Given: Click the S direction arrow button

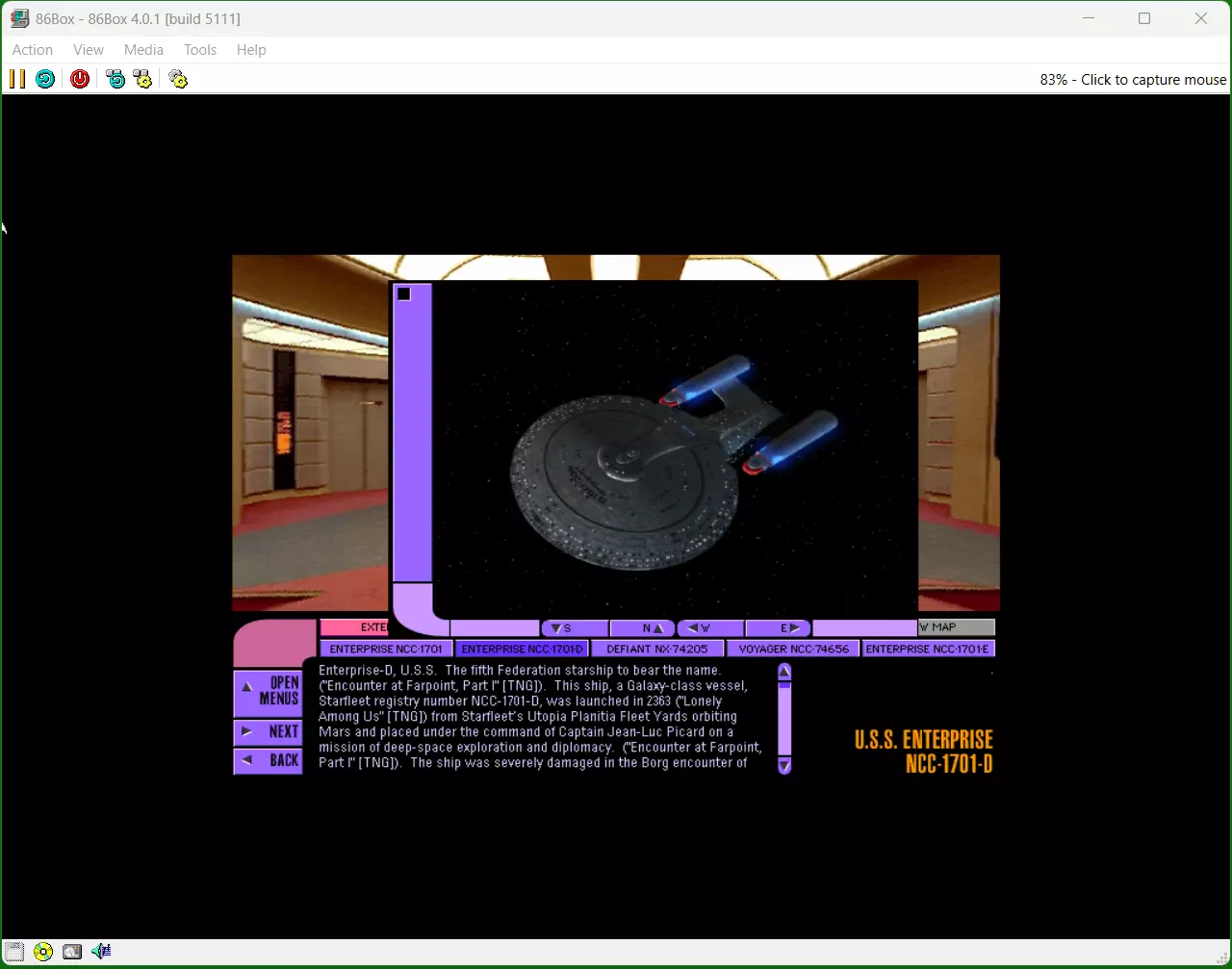Looking at the screenshot, I should (575, 628).
